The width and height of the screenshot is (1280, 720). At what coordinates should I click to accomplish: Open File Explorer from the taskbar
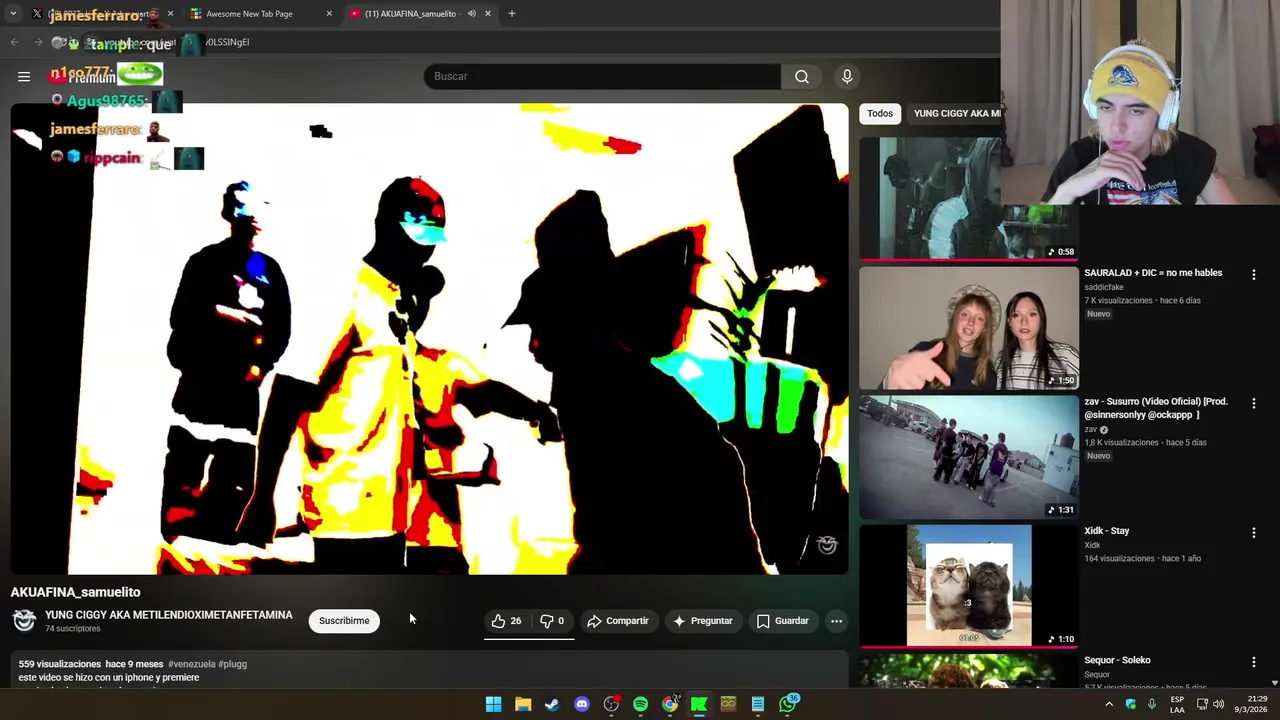coord(523,704)
